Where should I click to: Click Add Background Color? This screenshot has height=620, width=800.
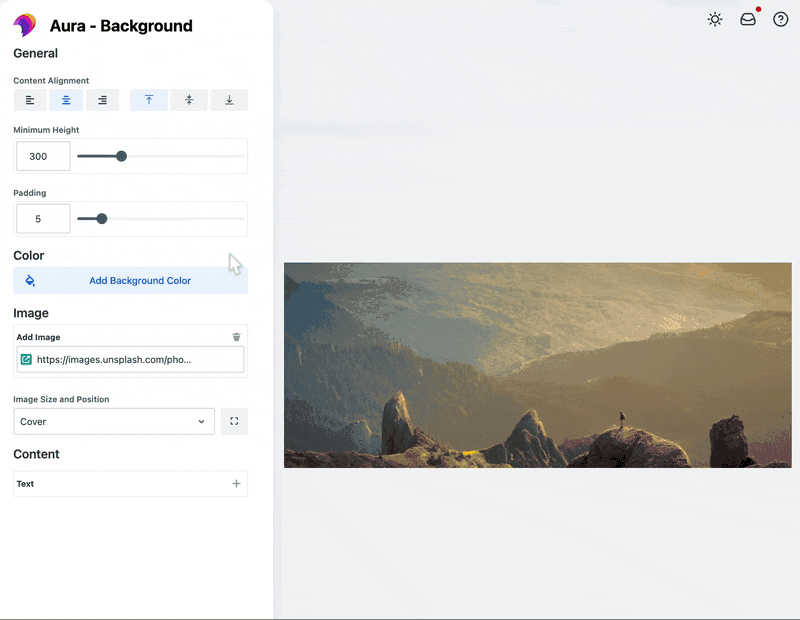pos(130,280)
